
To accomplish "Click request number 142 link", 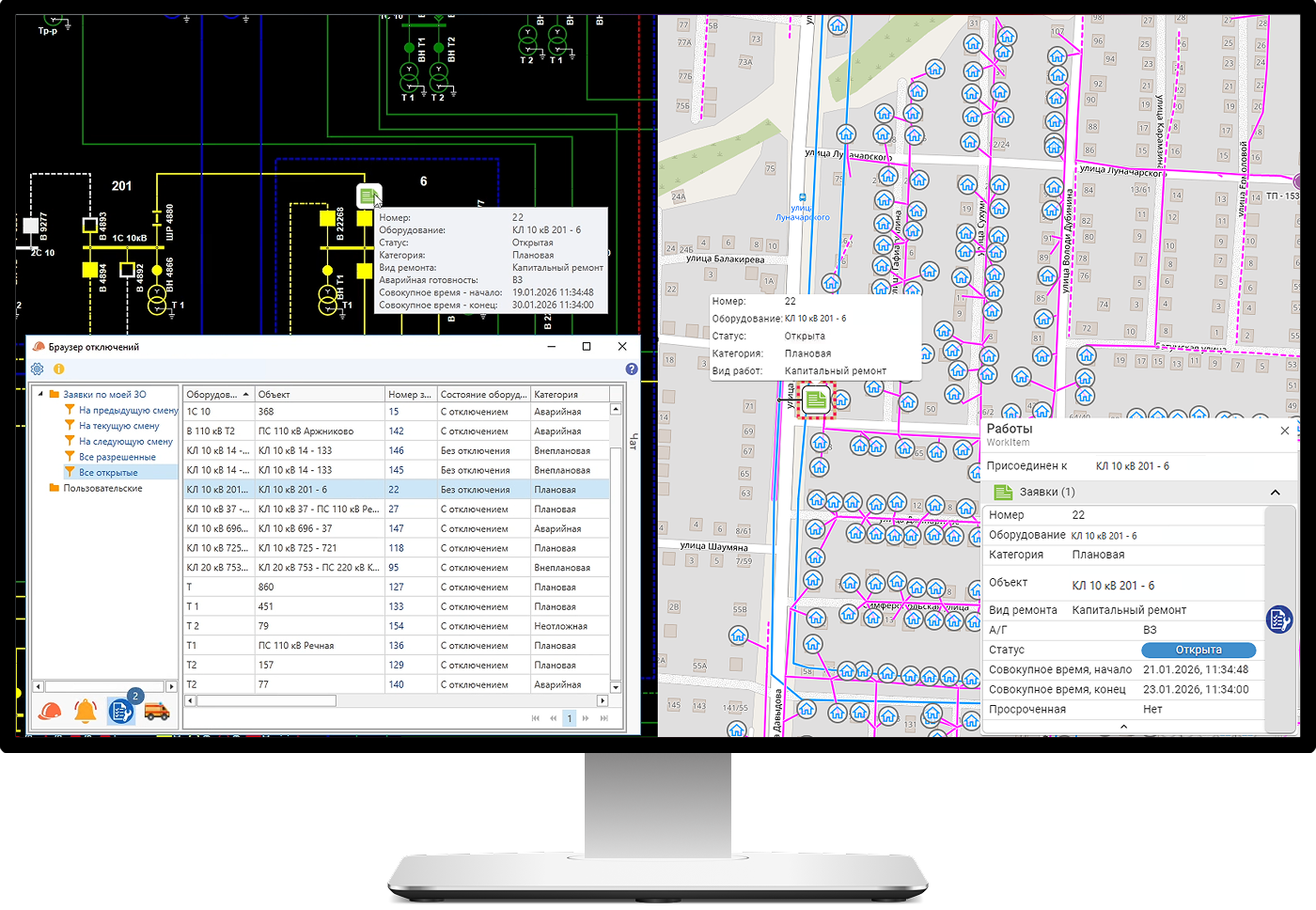I will [x=396, y=431].
